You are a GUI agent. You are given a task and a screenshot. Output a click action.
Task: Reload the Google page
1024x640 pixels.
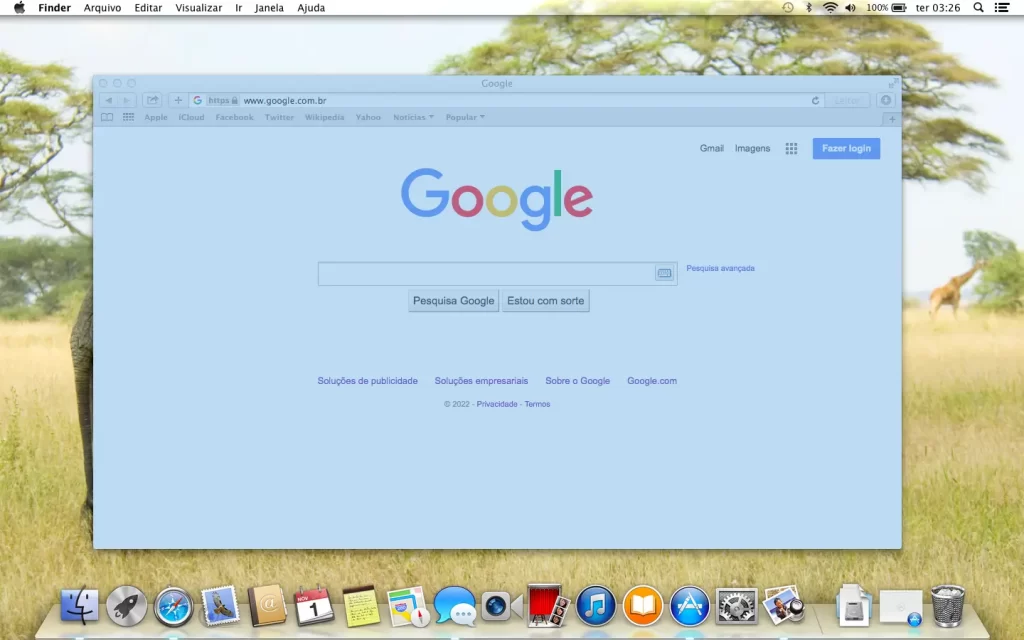(x=815, y=101)
